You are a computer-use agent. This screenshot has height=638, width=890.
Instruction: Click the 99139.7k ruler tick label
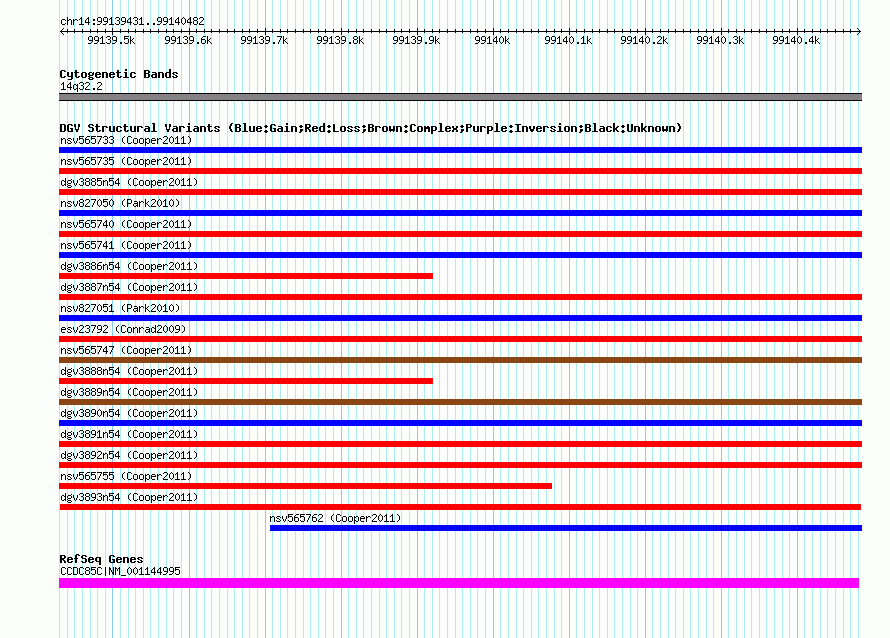coord(264,40)
